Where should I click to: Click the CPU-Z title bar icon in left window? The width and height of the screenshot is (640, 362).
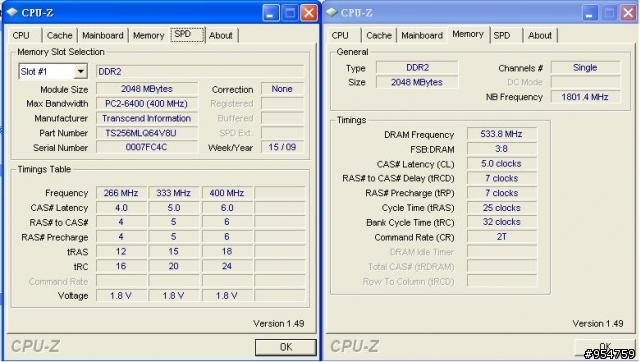click(12, 13)
